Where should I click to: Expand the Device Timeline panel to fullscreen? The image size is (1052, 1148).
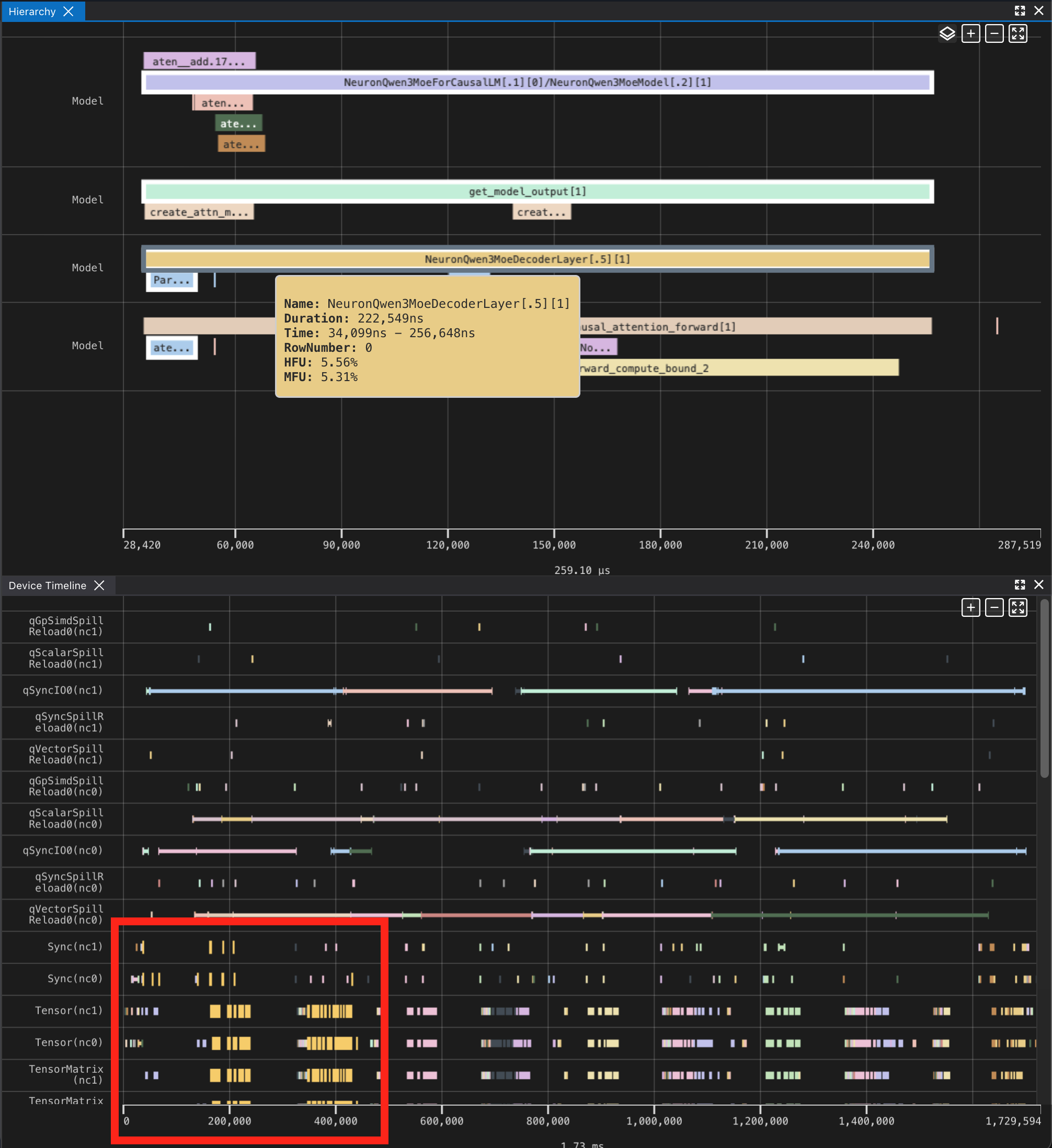click(1020, 585)
